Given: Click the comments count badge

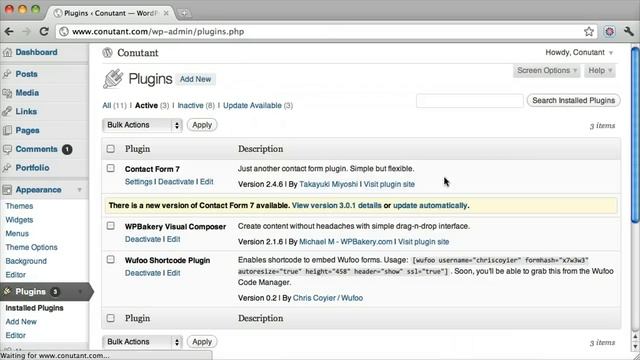Looking at the screenshot, I should (67, 149).
